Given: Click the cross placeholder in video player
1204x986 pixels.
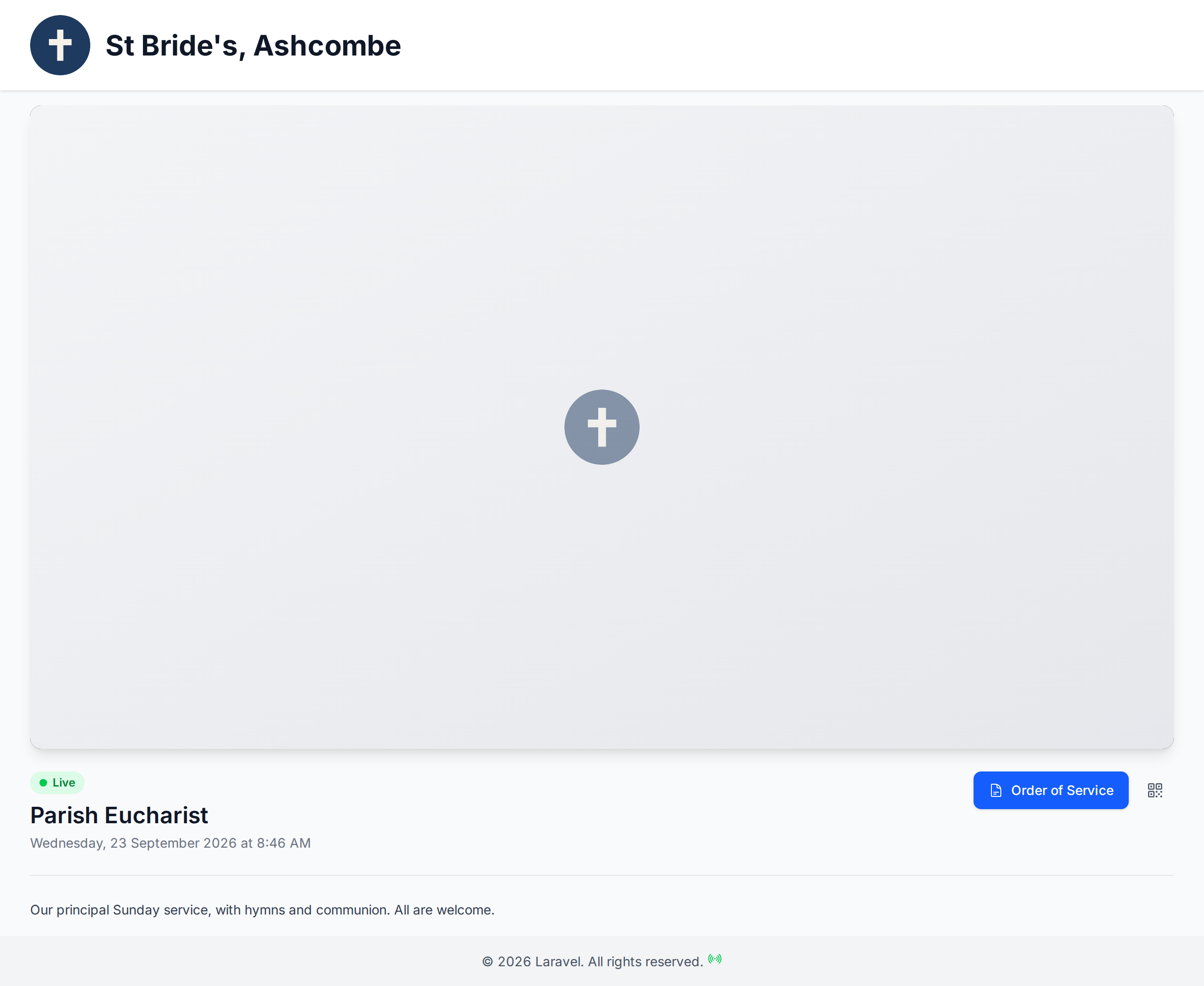Looking at the screenshot, I should (602, 427).
